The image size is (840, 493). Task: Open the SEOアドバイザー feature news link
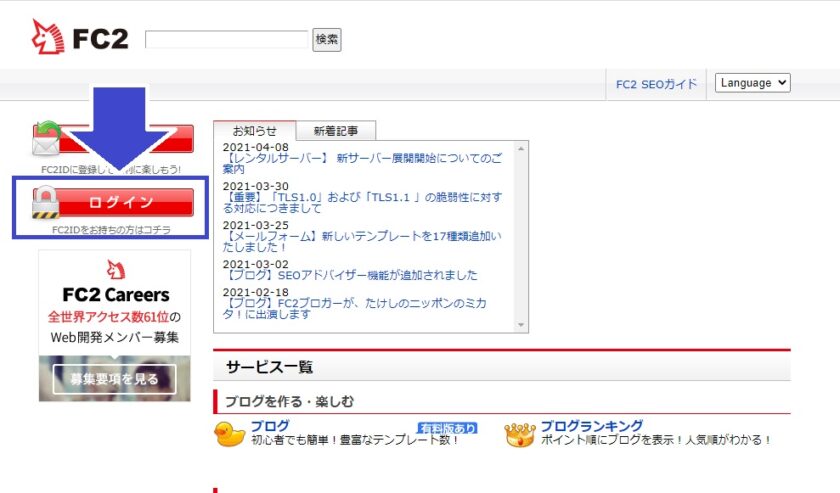tap(350, 275)
